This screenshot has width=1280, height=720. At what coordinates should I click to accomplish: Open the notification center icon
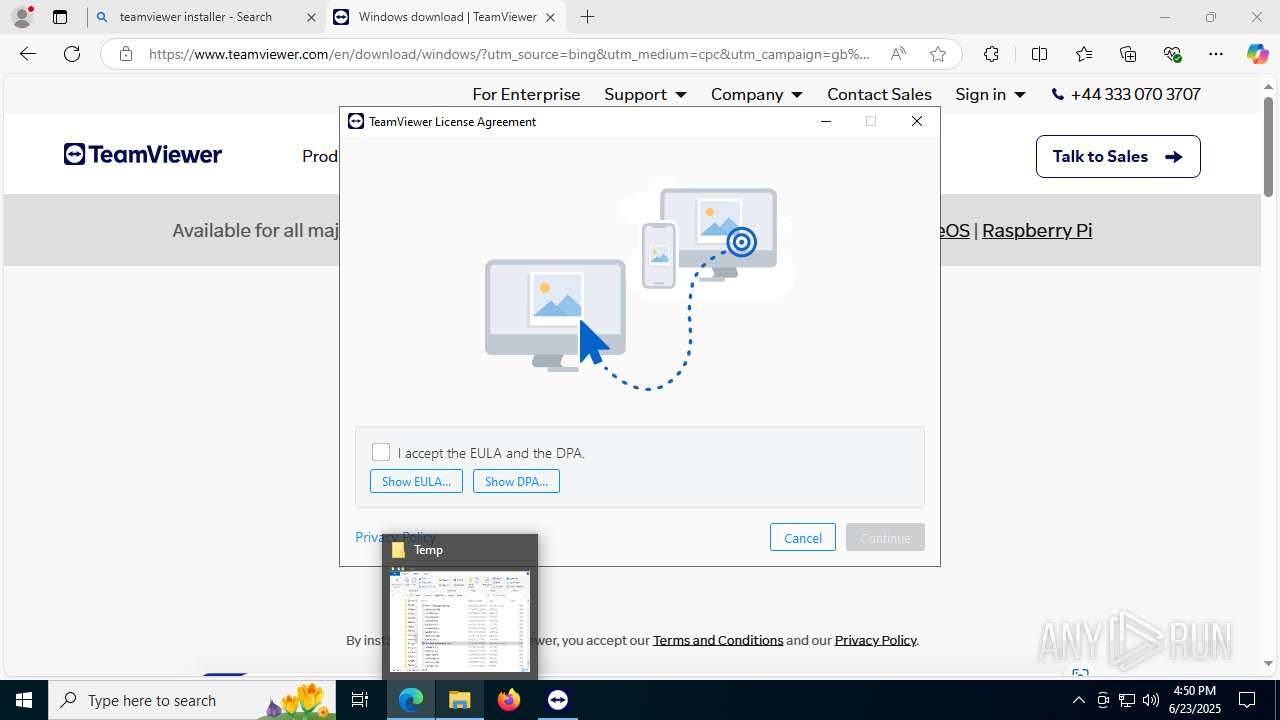click(1248, 700)
